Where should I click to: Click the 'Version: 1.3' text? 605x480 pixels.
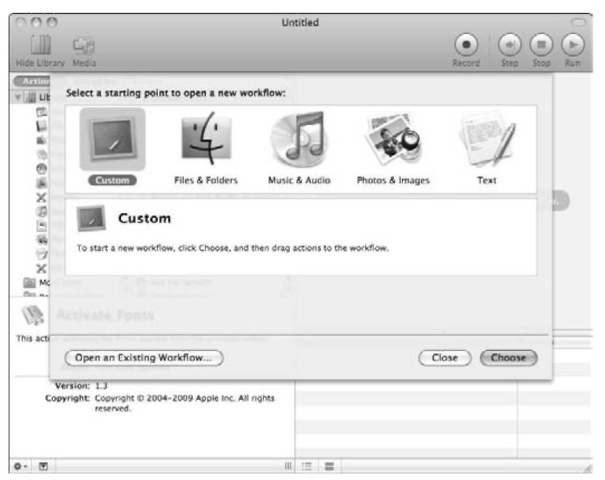click(x=81, y=385)
